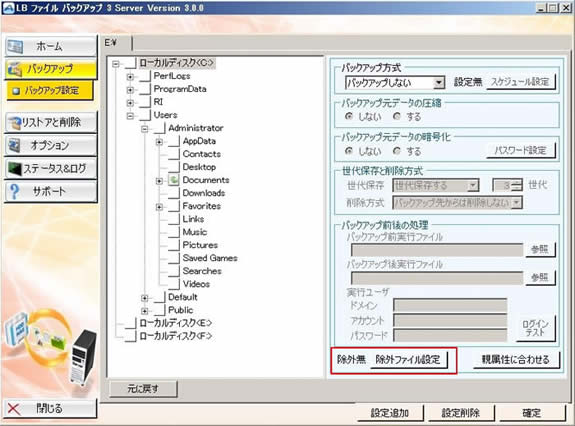Image resolution: width=575 pixels, height=426 pixels.
Task: Expand the Favorites folder node
Action: coord(159,207)
